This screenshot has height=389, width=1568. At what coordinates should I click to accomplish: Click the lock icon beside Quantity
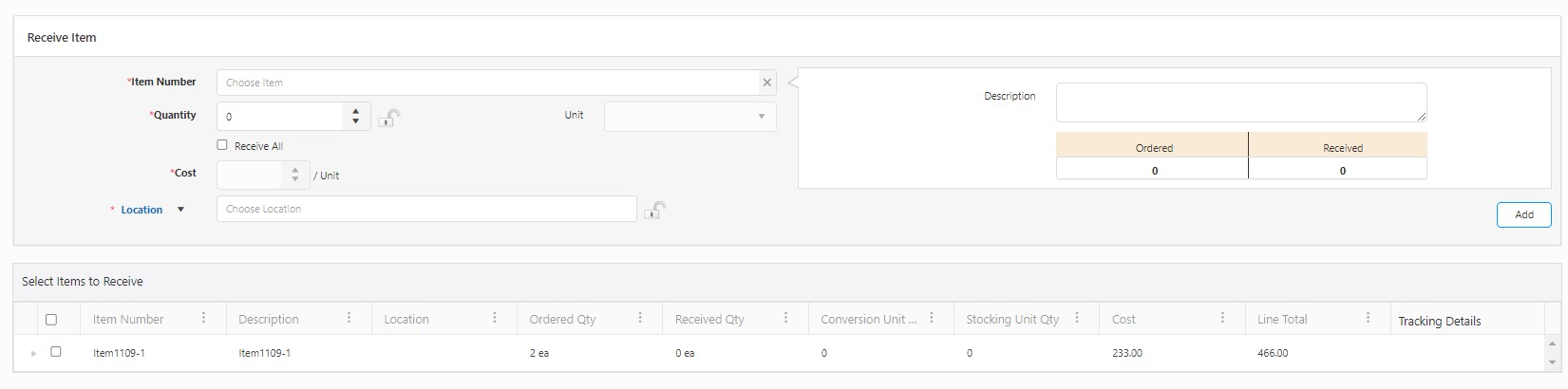tap(388, 118)
